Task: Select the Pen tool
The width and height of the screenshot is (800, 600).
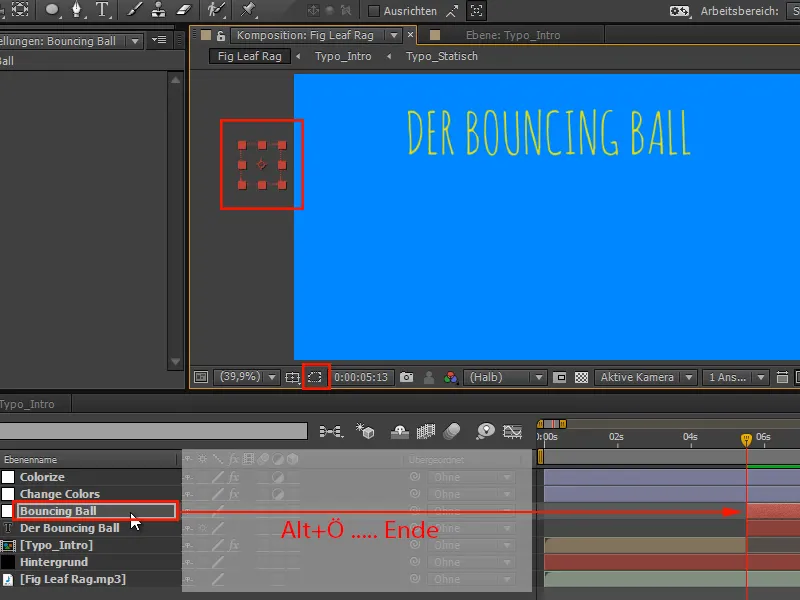Action: pyautogui.click(x=78, y=10)
